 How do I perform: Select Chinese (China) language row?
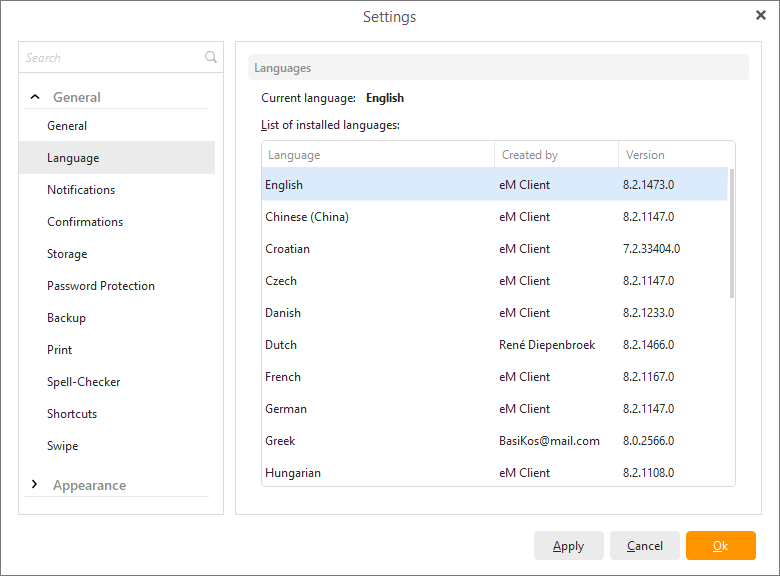[307, 217]
